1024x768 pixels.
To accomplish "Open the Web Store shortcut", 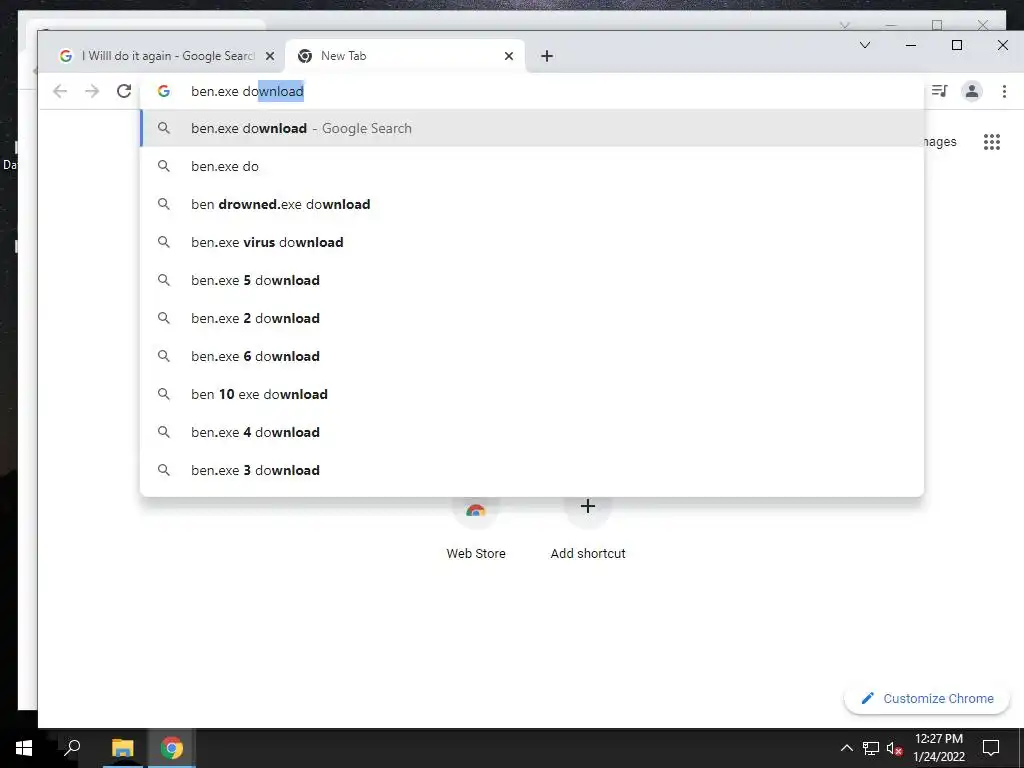I will (x=476, y=529).
